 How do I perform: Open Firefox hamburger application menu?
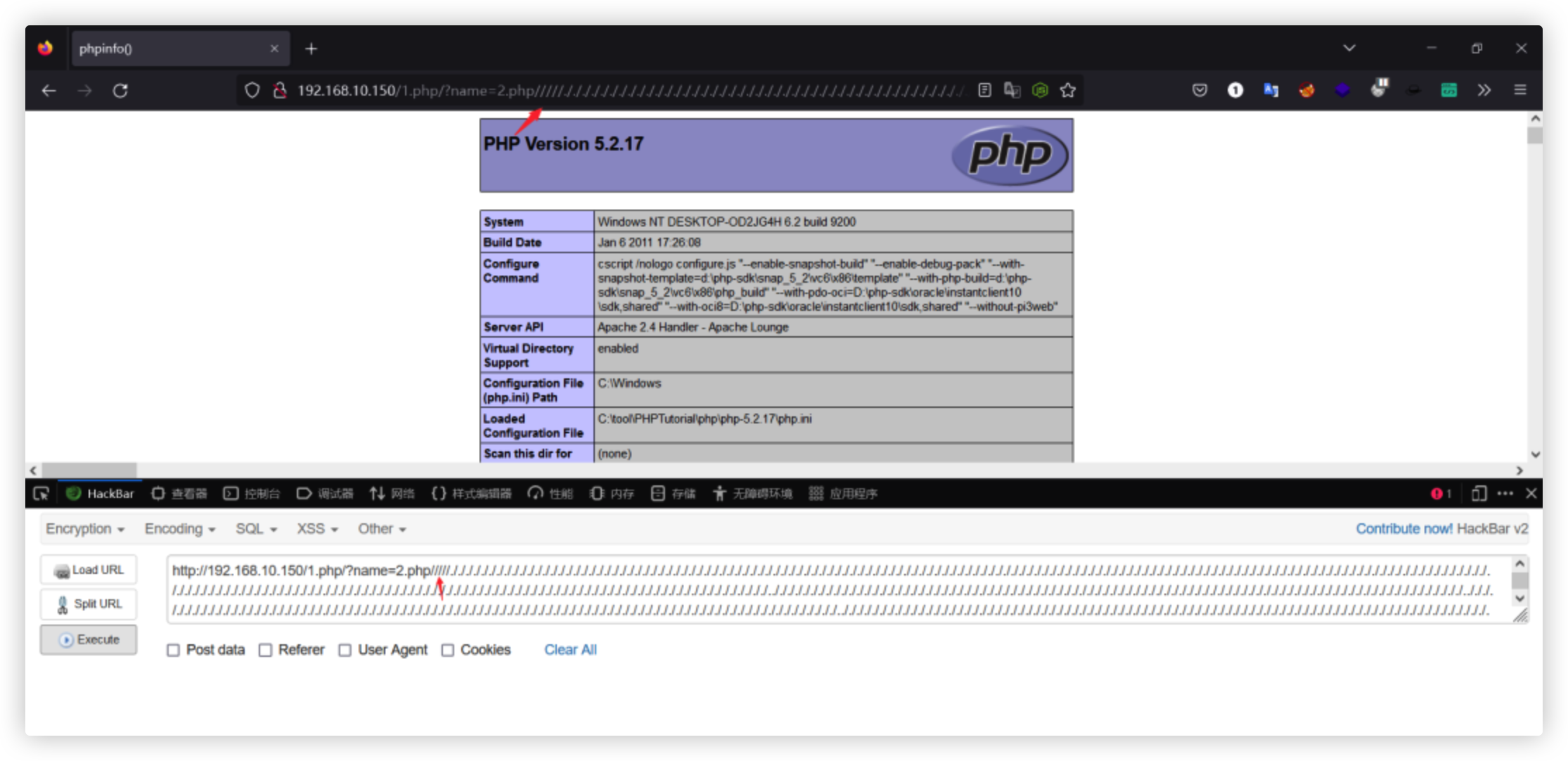[1520, 90]
